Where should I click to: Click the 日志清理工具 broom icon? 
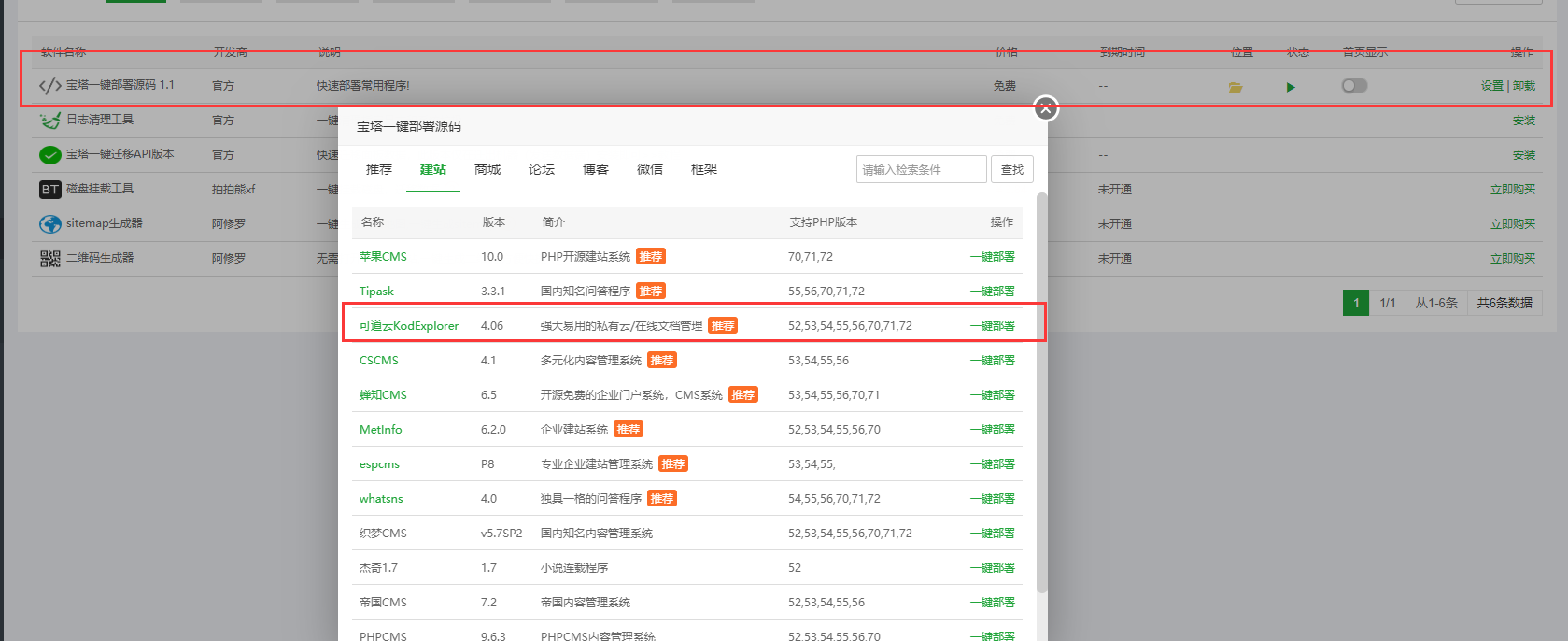(50, 121)
